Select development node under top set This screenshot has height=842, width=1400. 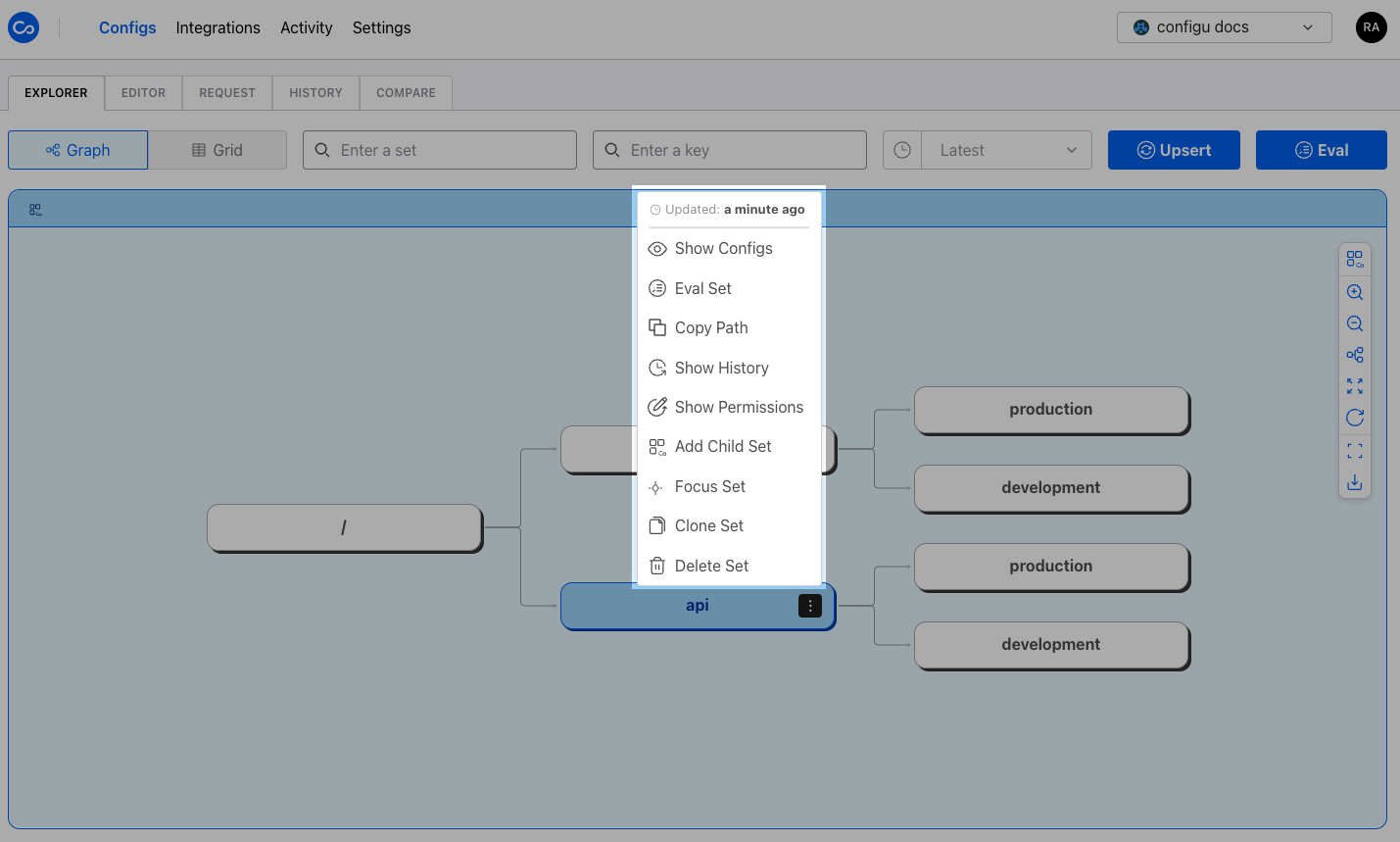1051,488
